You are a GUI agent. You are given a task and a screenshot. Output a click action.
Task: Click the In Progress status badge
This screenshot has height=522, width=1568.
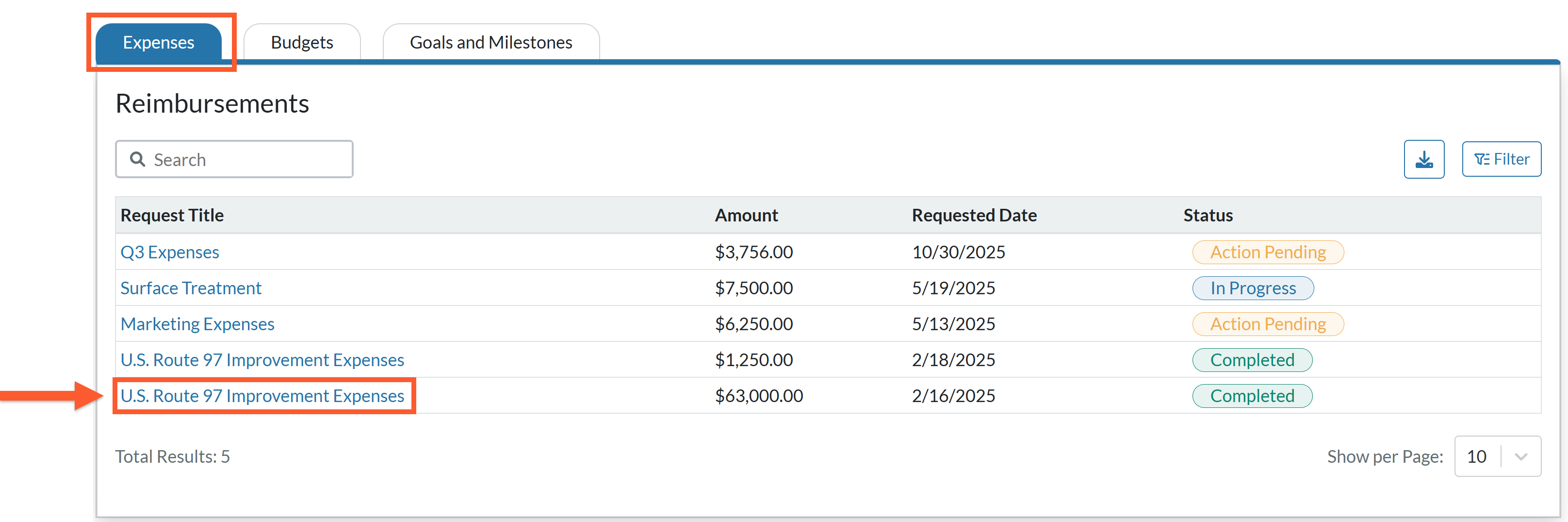[1253, 288]
